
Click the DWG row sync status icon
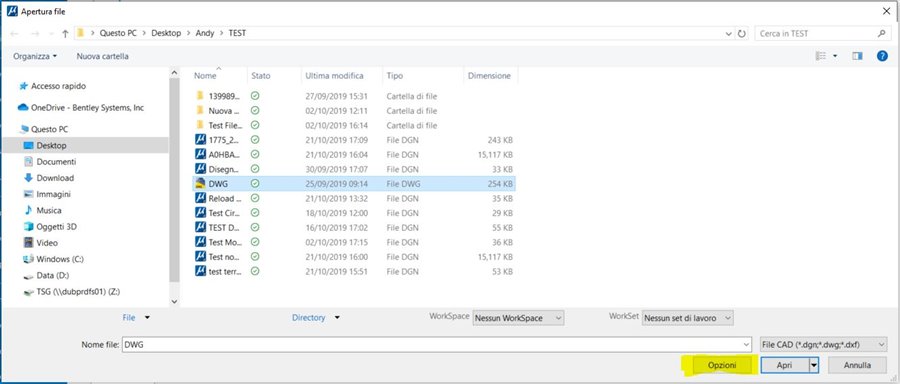tap(255, 183)
